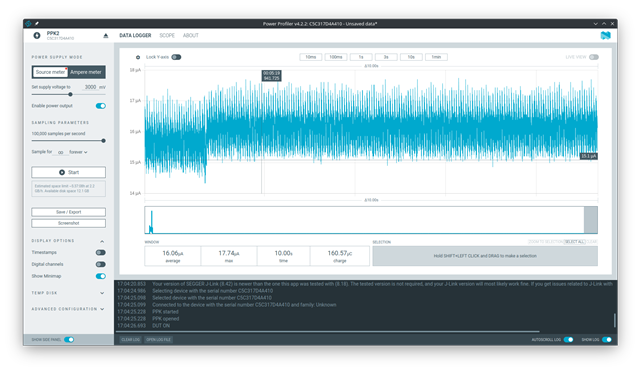
Task: Expand the Temp Disk section
Action: (102, 293)
